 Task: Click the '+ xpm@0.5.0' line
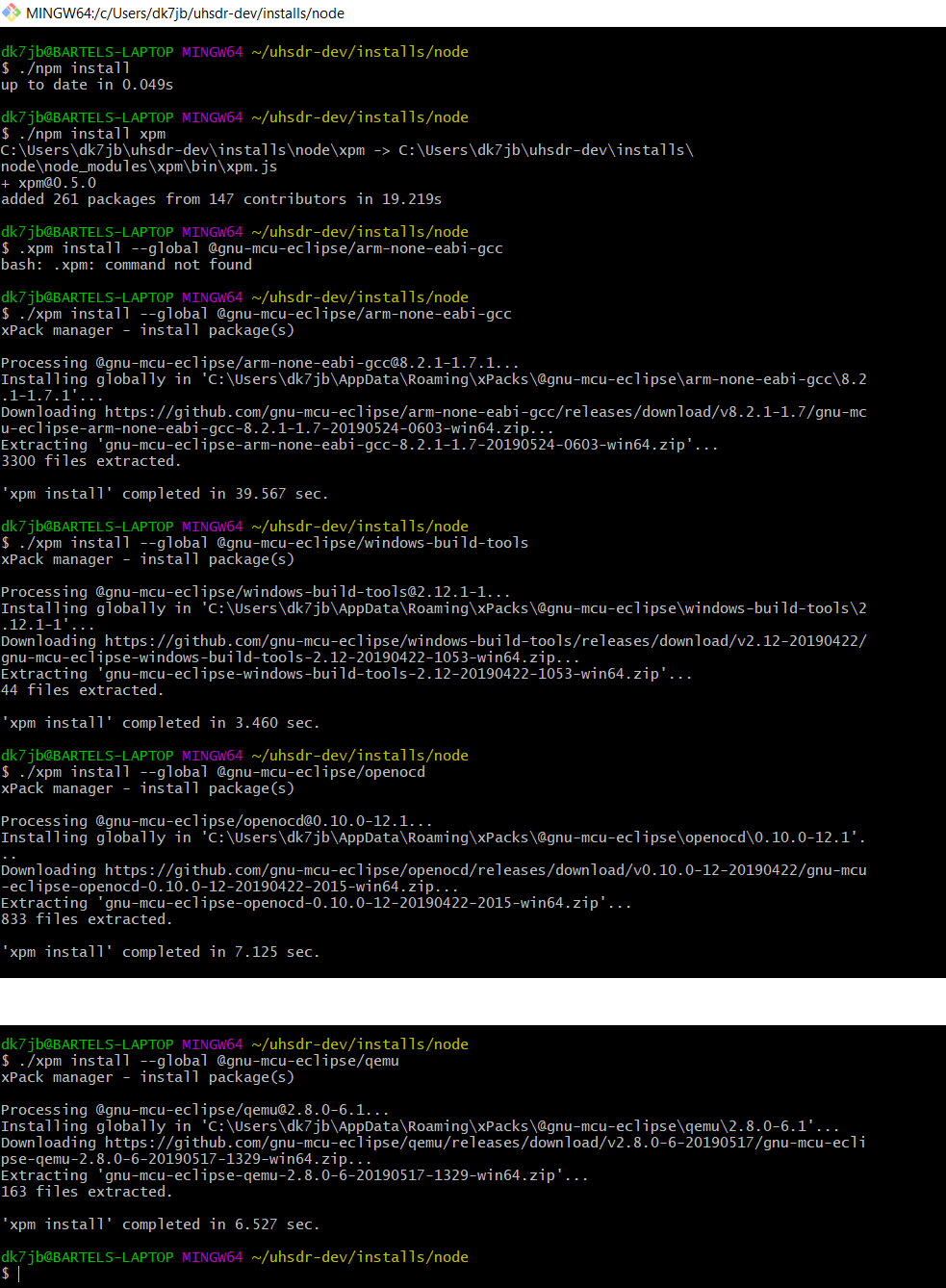(x=49, y=183)
